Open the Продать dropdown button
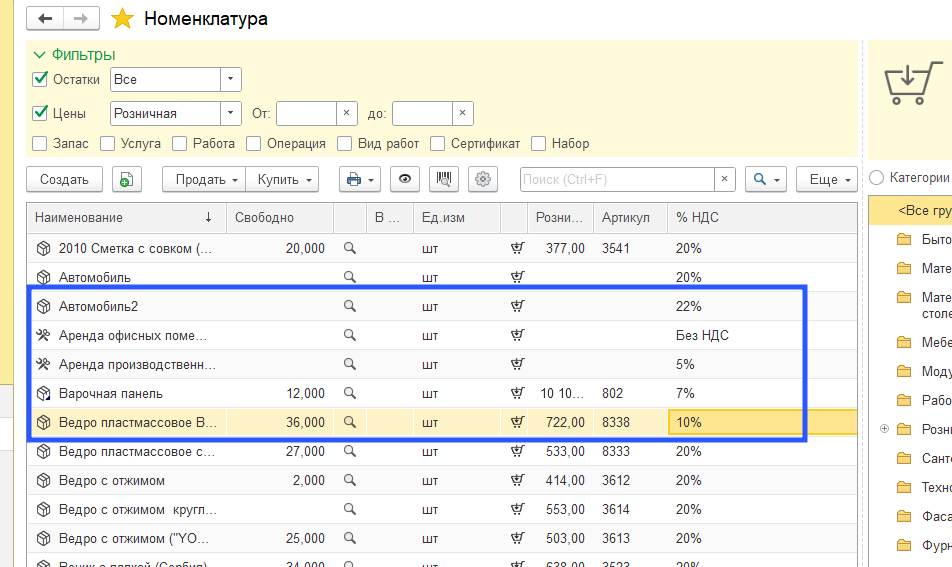 [204, 179]
